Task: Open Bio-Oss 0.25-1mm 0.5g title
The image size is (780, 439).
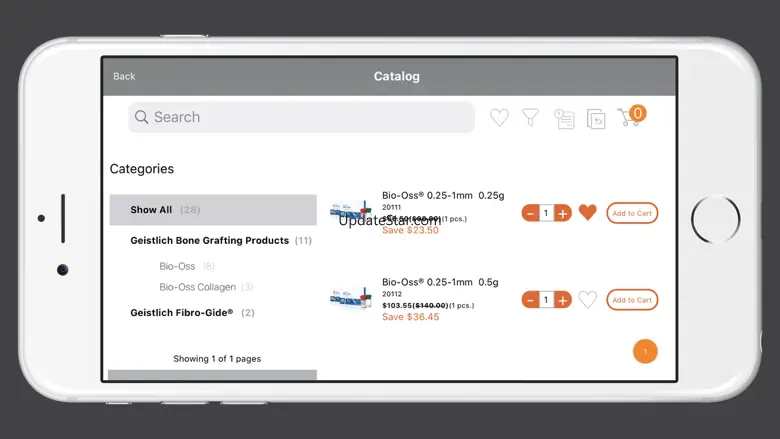Action: click(440, 282)
